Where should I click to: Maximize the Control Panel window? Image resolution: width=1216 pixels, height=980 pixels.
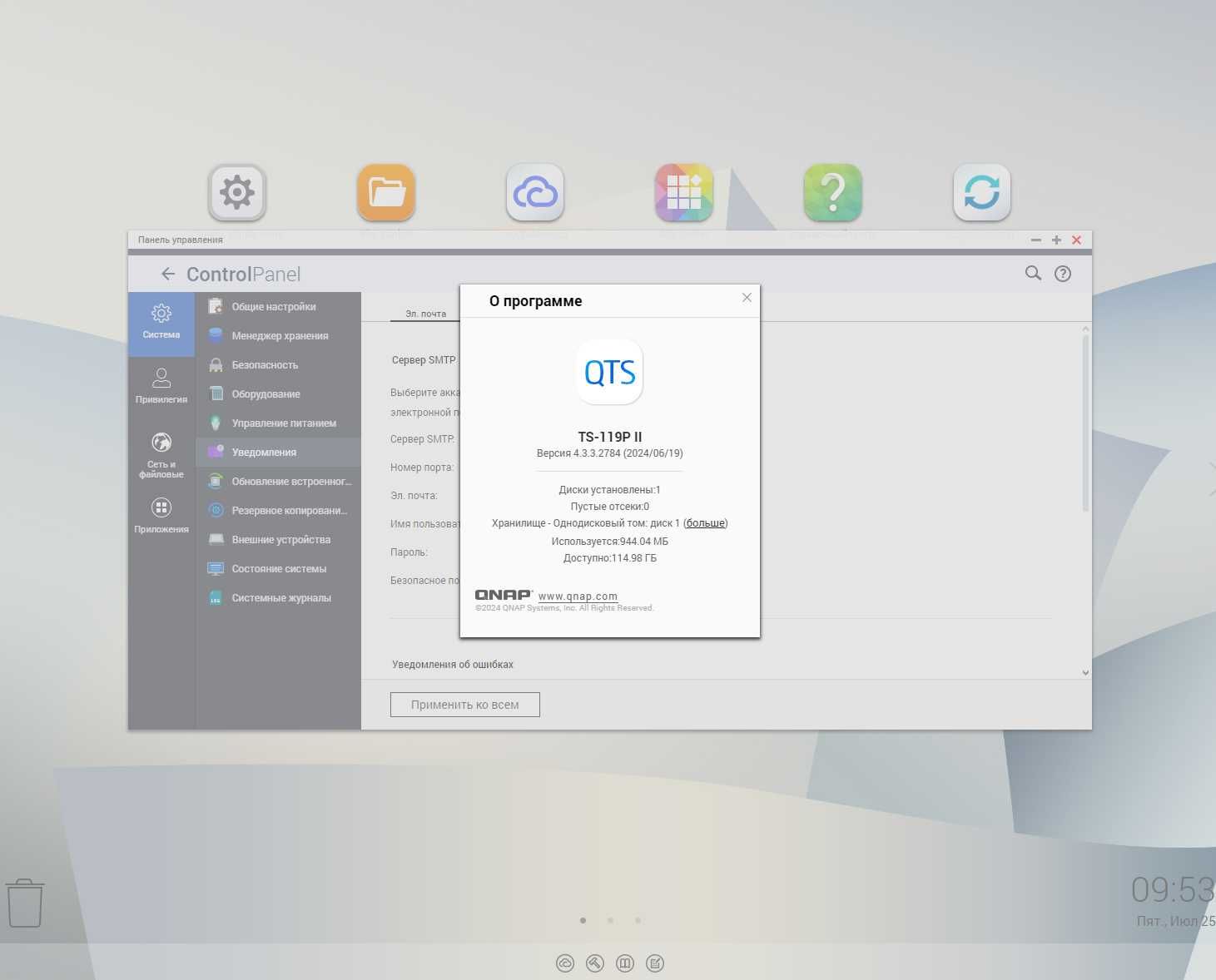point(1056,240)
